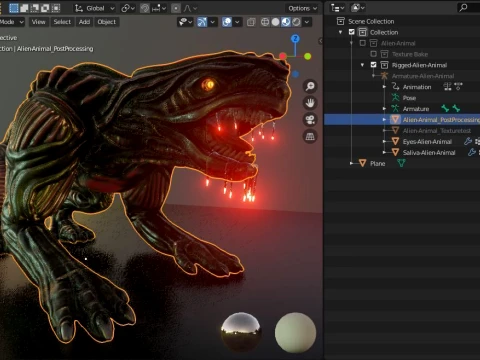Open the outliner display mode dropdown
The height and width of the screenshot is (360, 480).
tap(338, 8)
